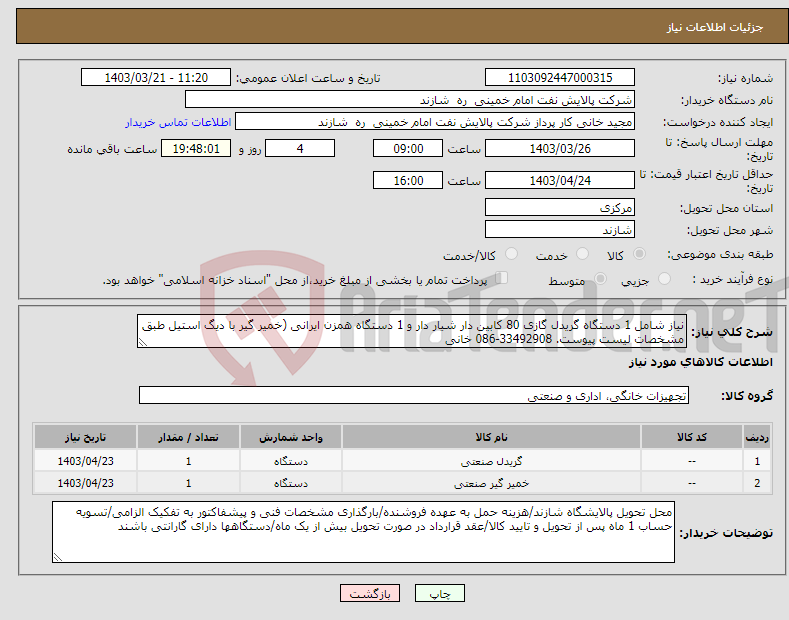Click the announcement date field 1403/03/21 - 11:20
The image size is (789, 620).
tap(156, 78)
